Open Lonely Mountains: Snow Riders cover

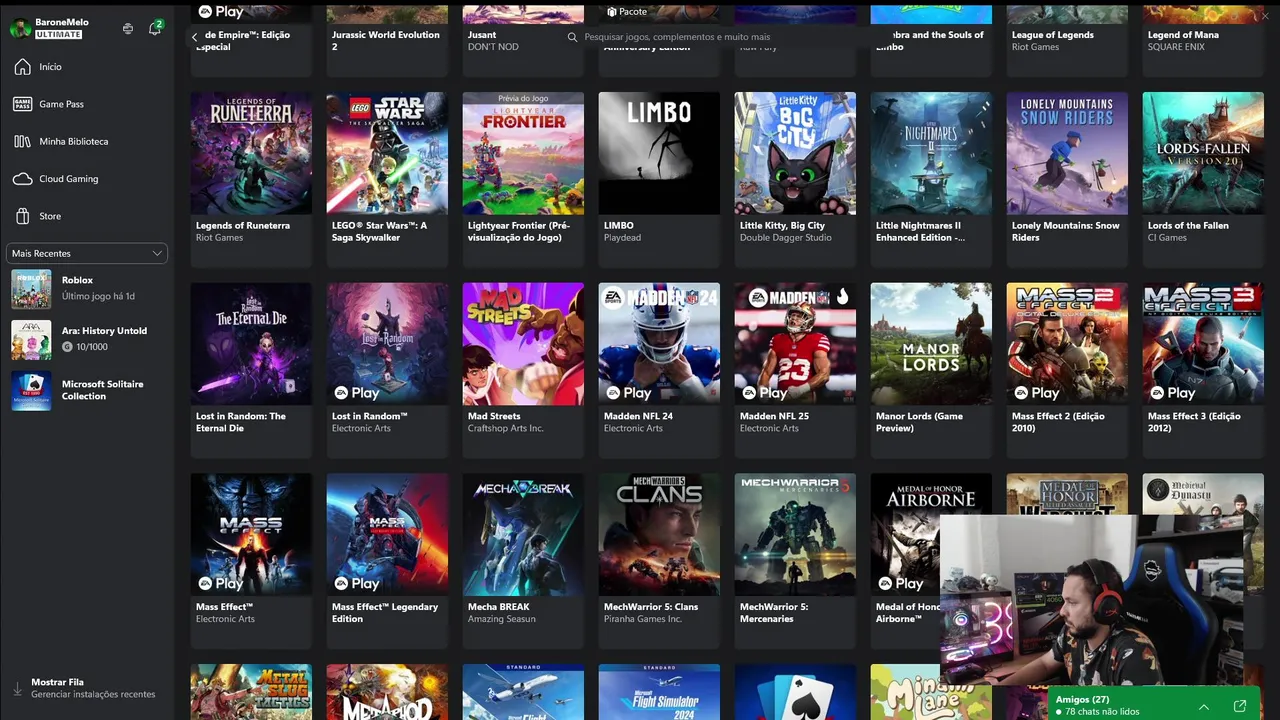(1067, 153)
